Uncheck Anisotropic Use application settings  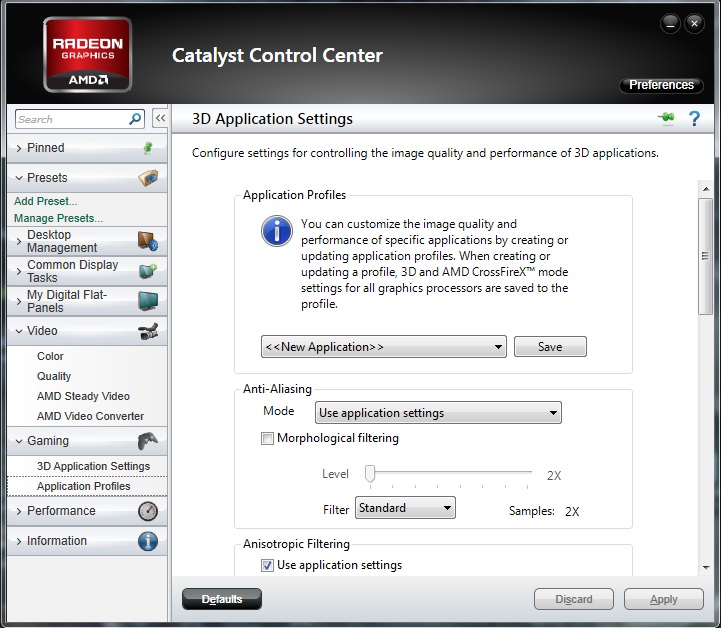tap(267, 565)
